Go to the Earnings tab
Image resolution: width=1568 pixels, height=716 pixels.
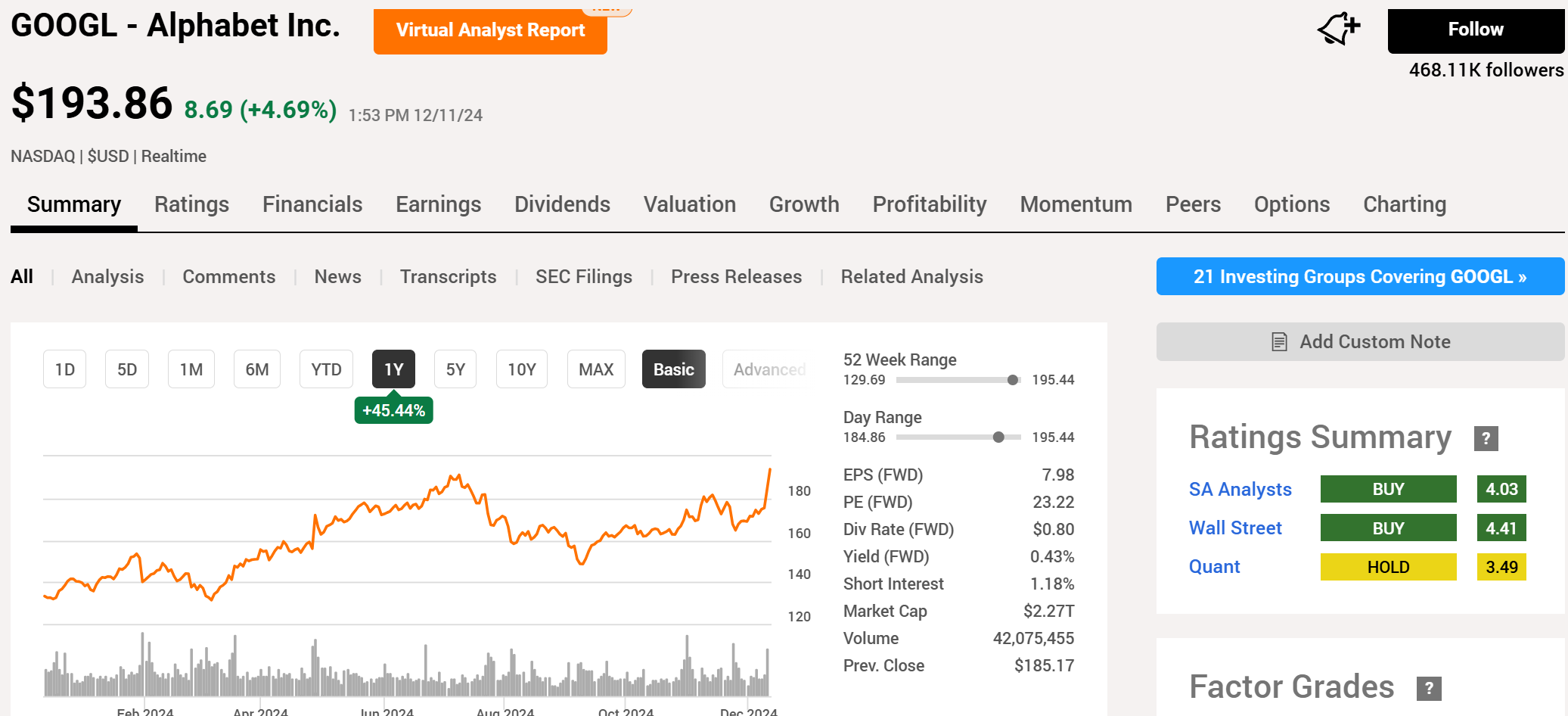coord(439,204)
